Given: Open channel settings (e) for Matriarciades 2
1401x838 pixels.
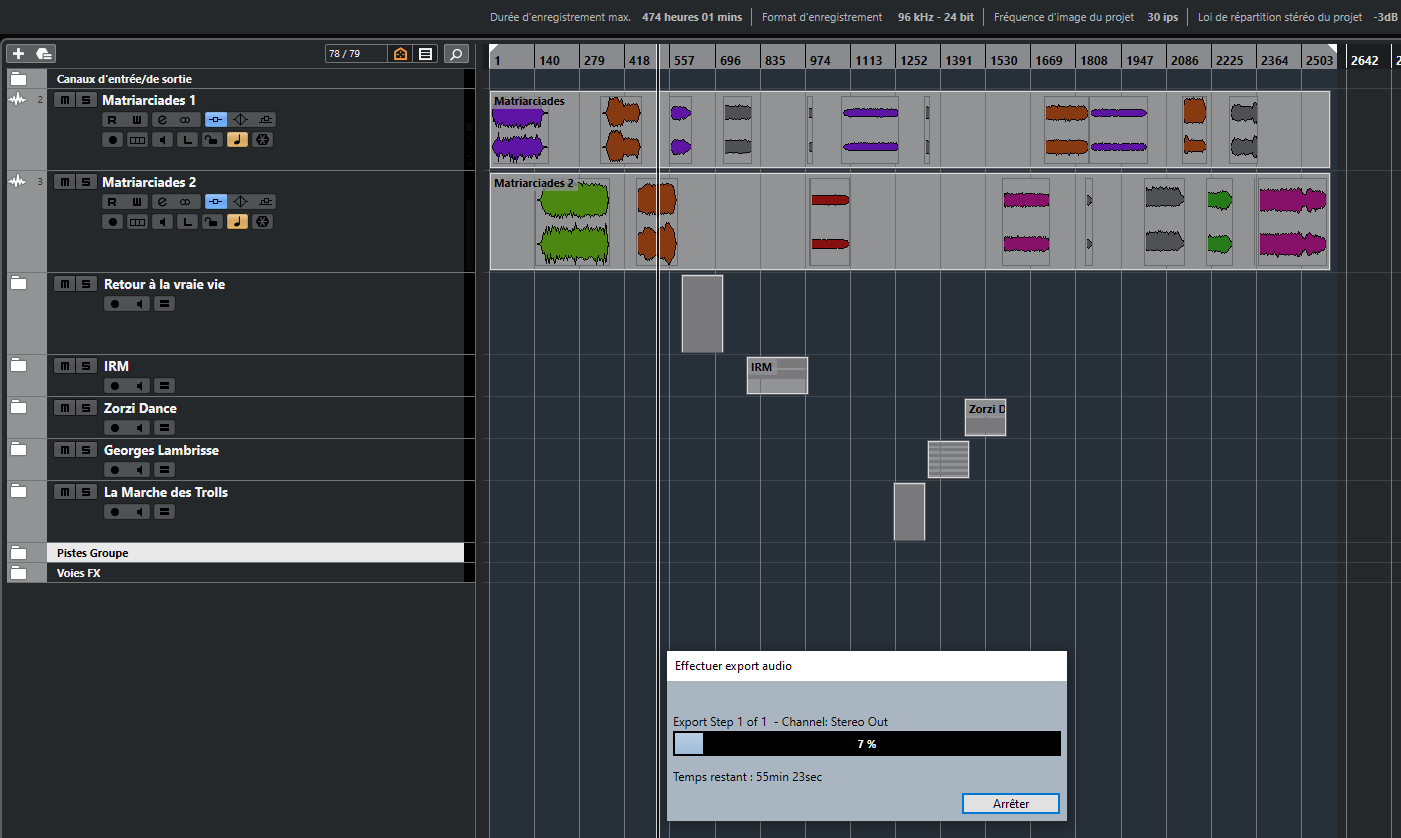Looking at the screenshot, I should 162,202.
